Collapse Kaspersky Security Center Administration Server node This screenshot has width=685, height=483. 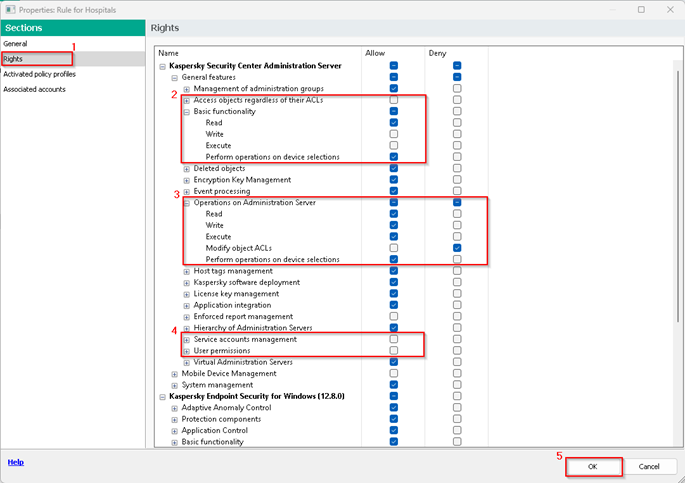163,66
